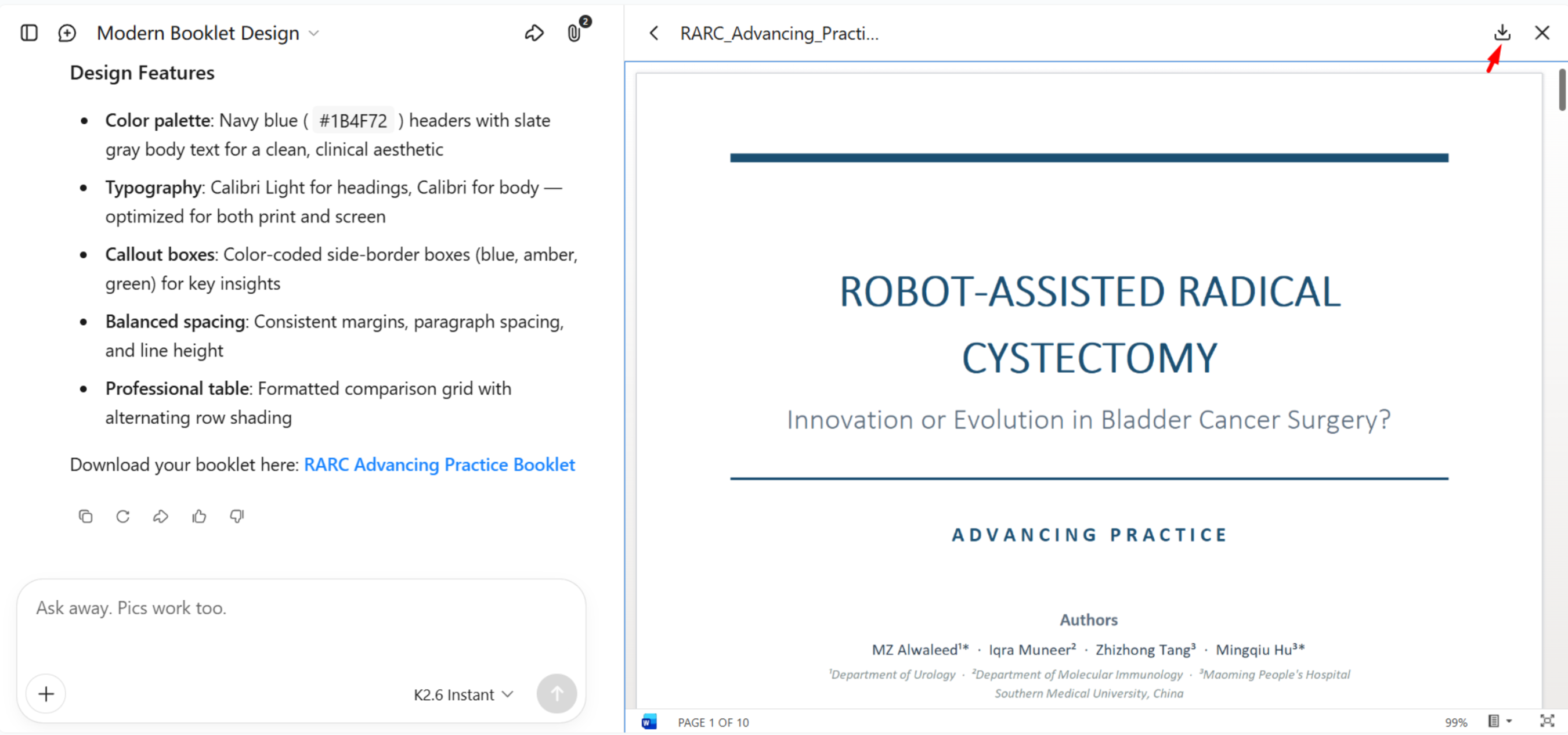Click the RARC_Advancing_Practi... file name
The image size is (1568, 735).
click(779, 33)
